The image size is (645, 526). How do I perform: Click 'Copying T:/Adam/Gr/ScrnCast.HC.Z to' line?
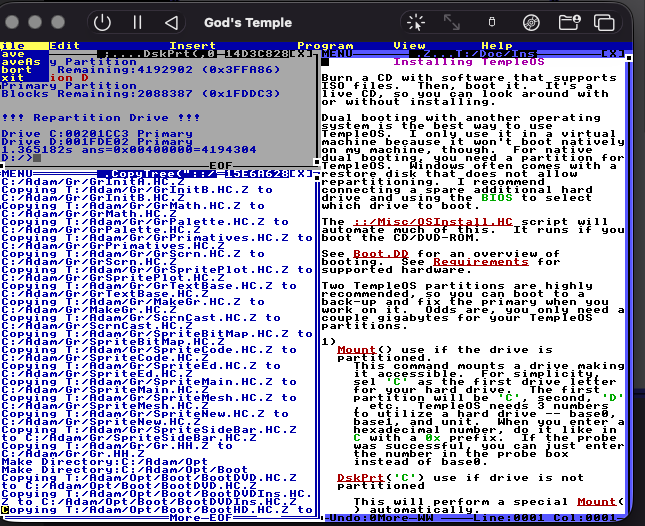(x=140, y=317)
